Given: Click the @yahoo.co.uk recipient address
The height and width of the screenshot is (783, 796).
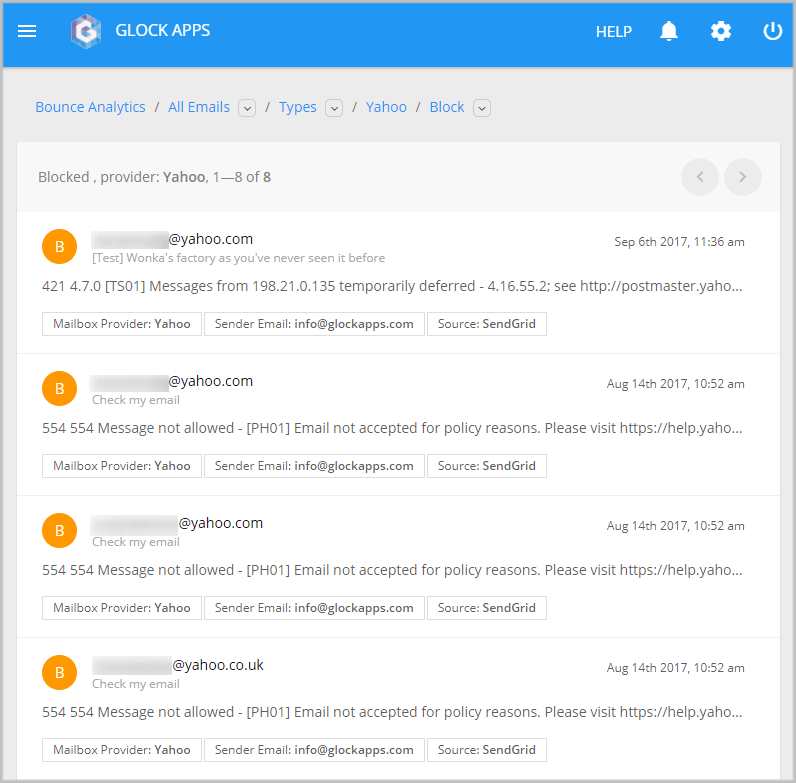Looking at the screenshot, I should (178, 665).
